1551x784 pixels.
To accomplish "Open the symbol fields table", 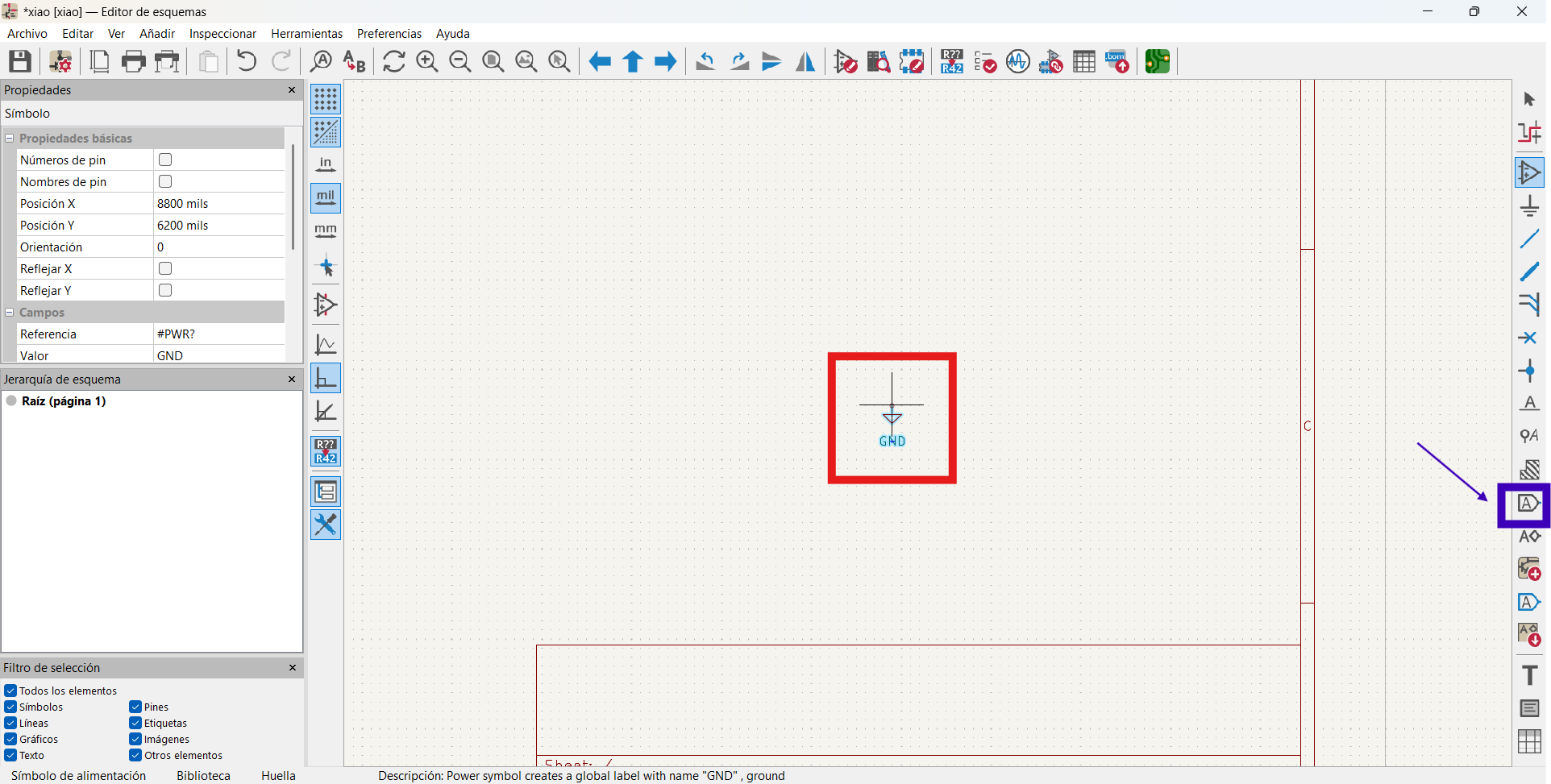I will (x=1084, y=61).
